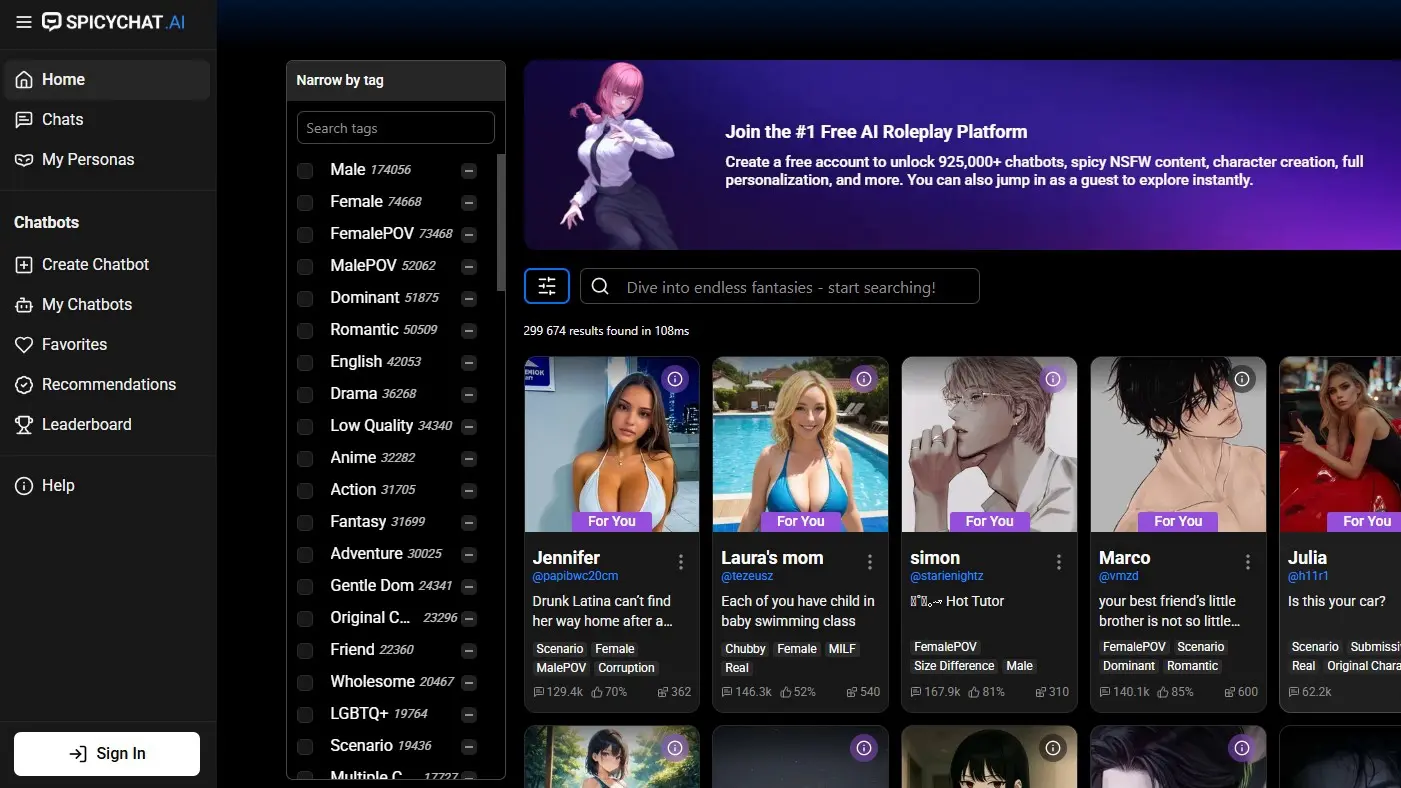The width and height of the screenshot is (1401, 788).
Task: Open three-dot menu for simon
Action: point(1059,562)
